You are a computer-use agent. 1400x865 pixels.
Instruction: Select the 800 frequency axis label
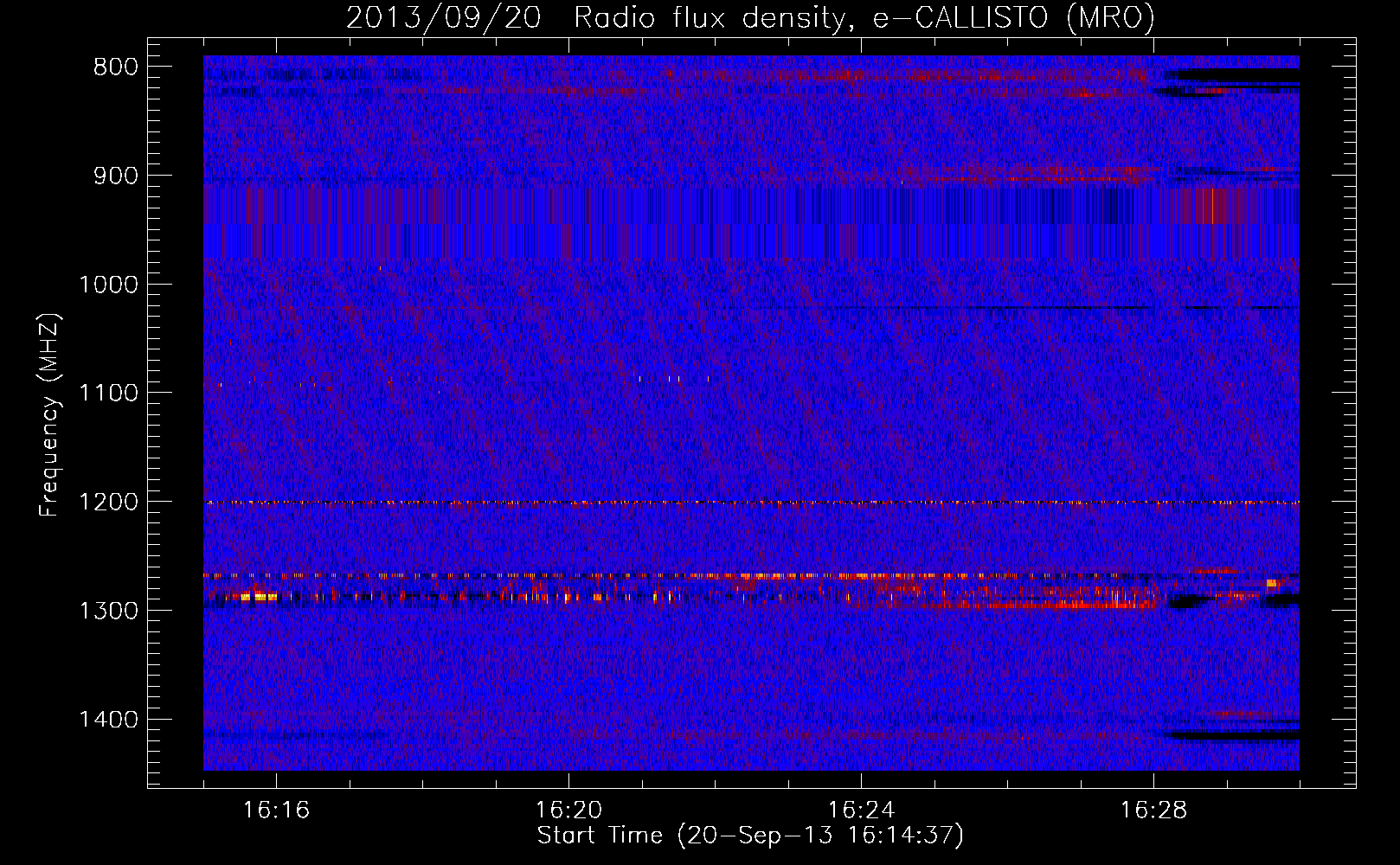114,67
